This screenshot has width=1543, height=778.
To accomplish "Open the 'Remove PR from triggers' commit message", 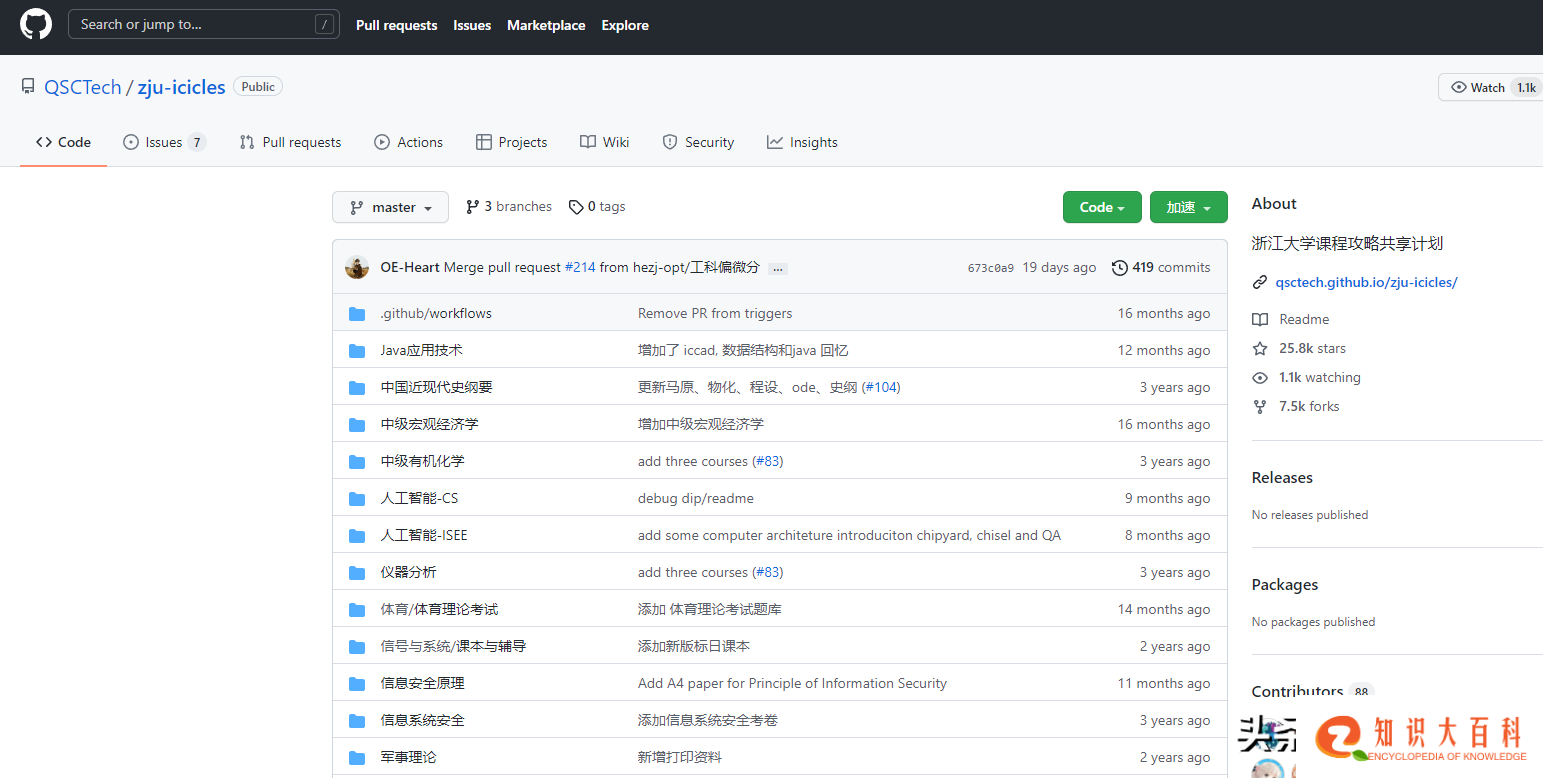I will 715,313.
